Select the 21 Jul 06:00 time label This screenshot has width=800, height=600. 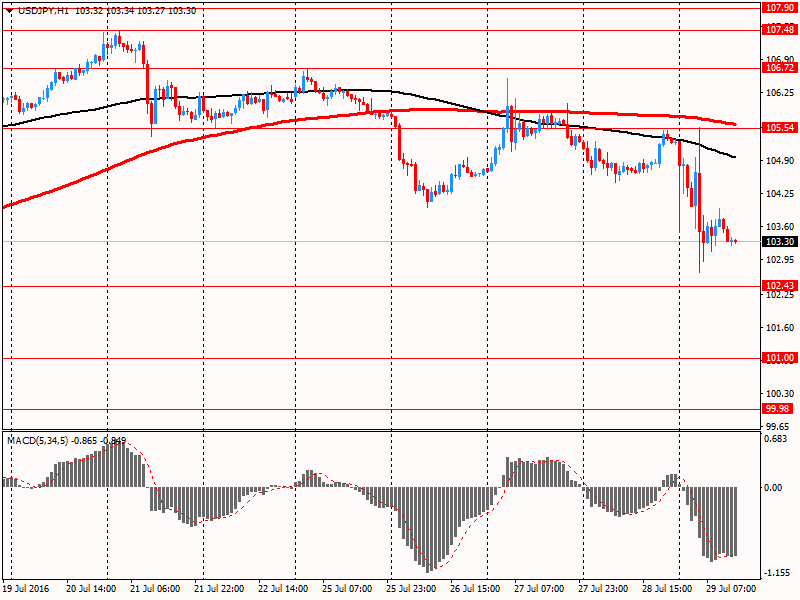tap(155, 589)
